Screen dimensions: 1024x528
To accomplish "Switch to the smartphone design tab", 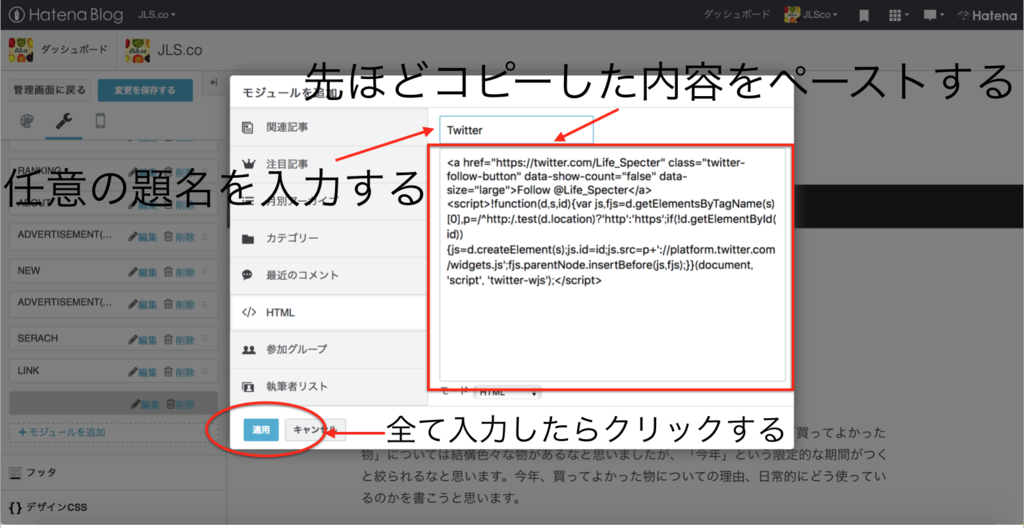I will point(99,122).
